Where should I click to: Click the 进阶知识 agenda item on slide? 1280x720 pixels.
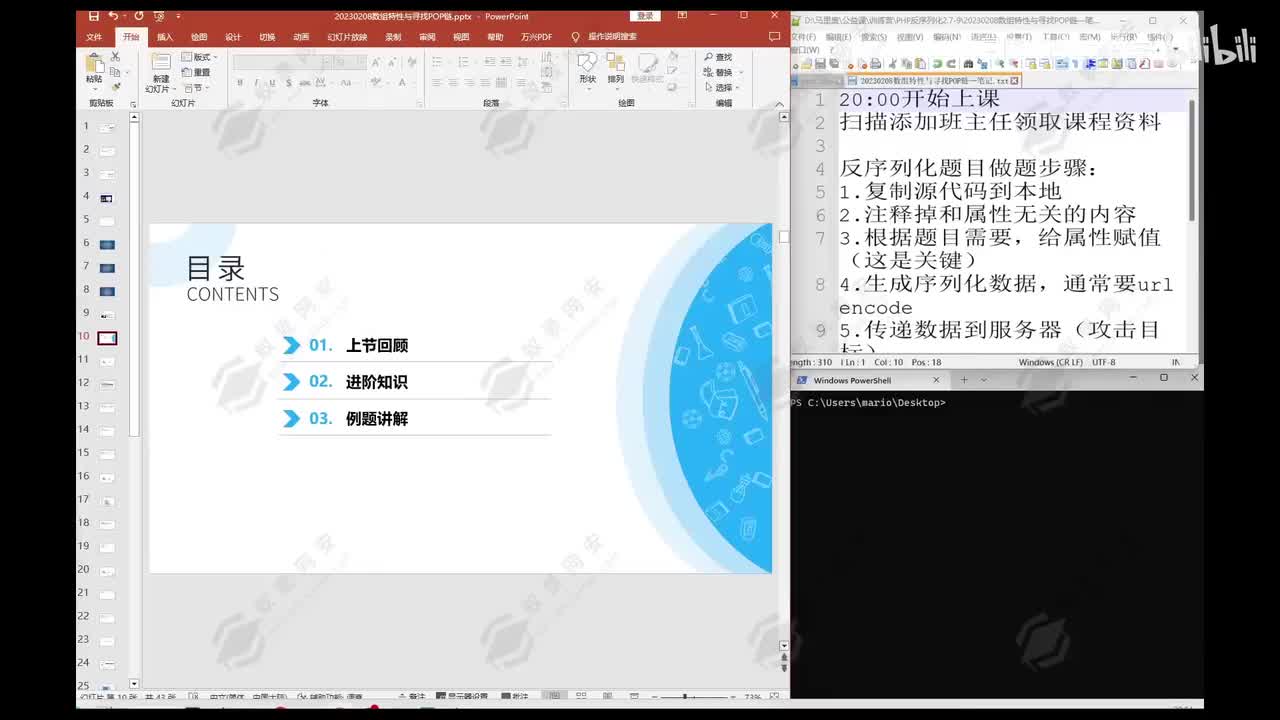[377, 382]
